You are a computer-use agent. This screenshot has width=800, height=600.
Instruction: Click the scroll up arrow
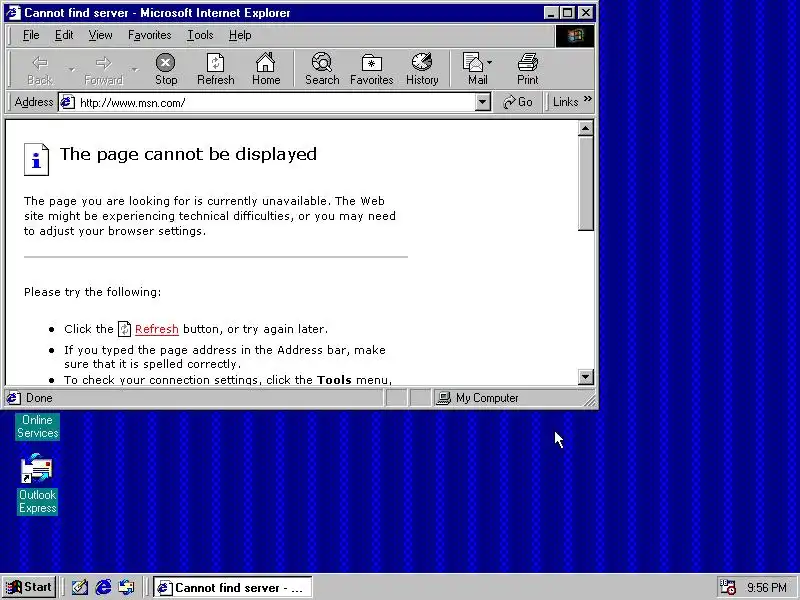tap(586, 128)
